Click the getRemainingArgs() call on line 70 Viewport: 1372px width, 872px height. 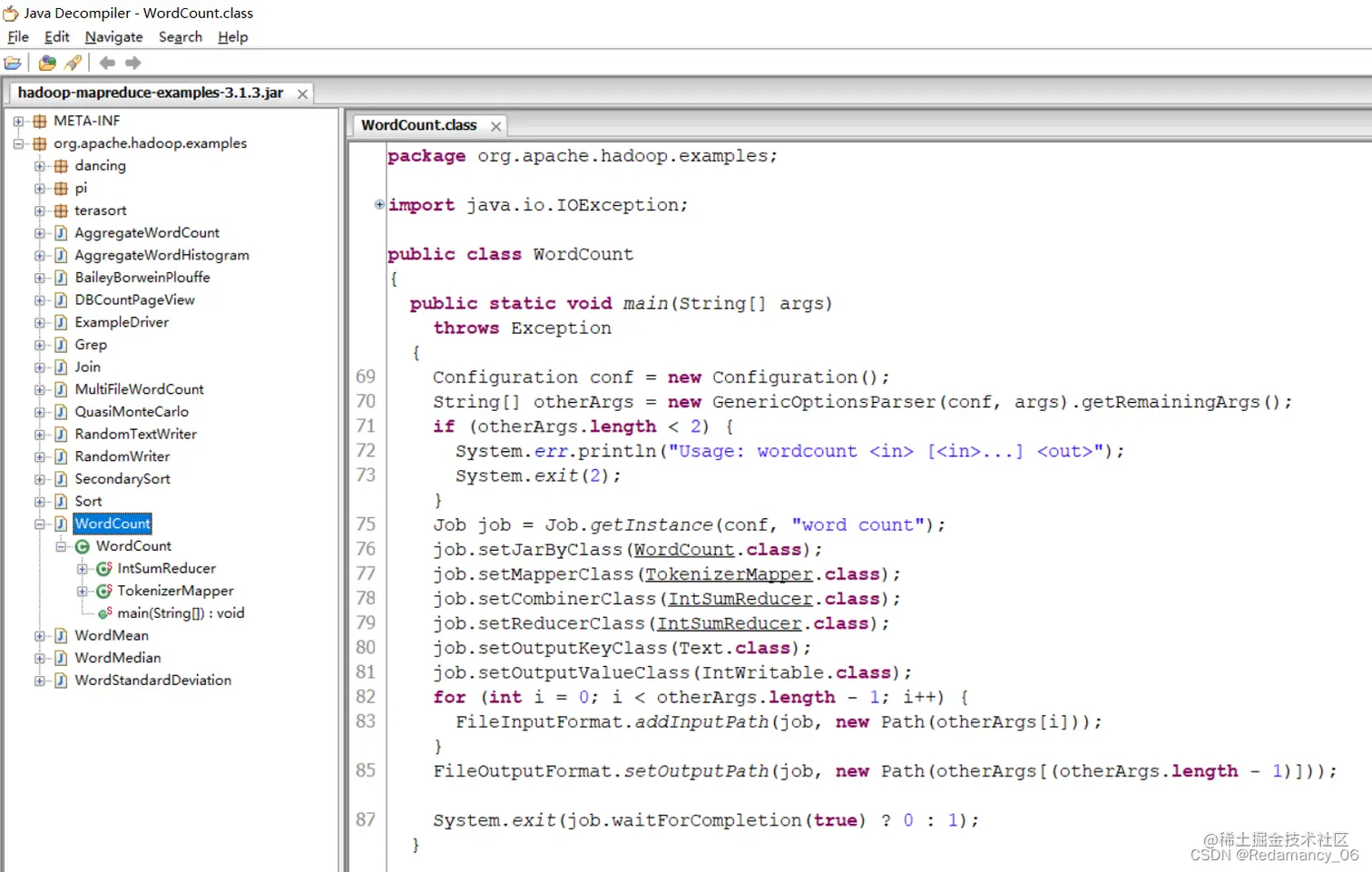click(1182, 402)
